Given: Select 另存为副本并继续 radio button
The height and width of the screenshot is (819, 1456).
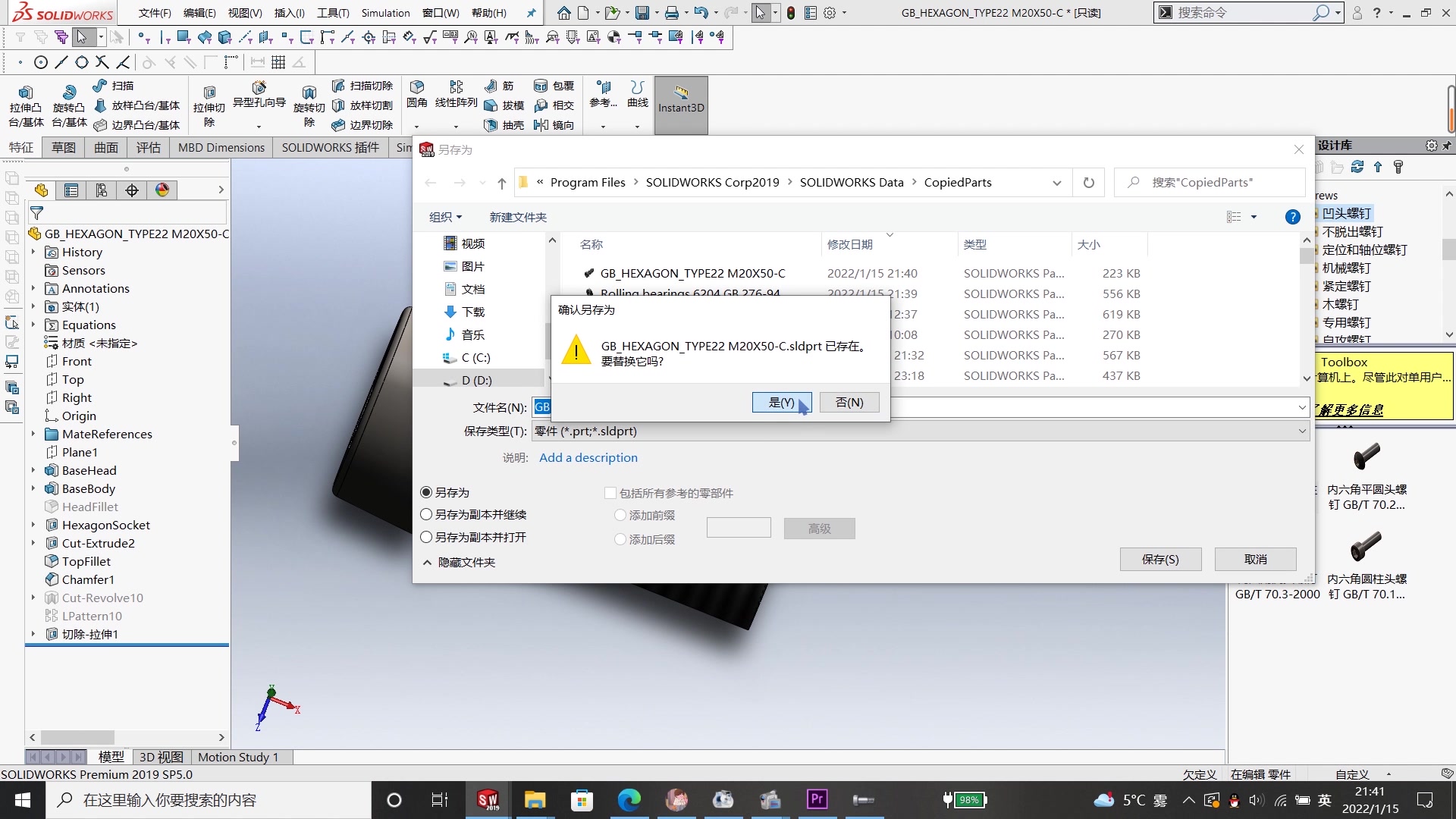Looking at the screenshot, I should tap(427, 514).
